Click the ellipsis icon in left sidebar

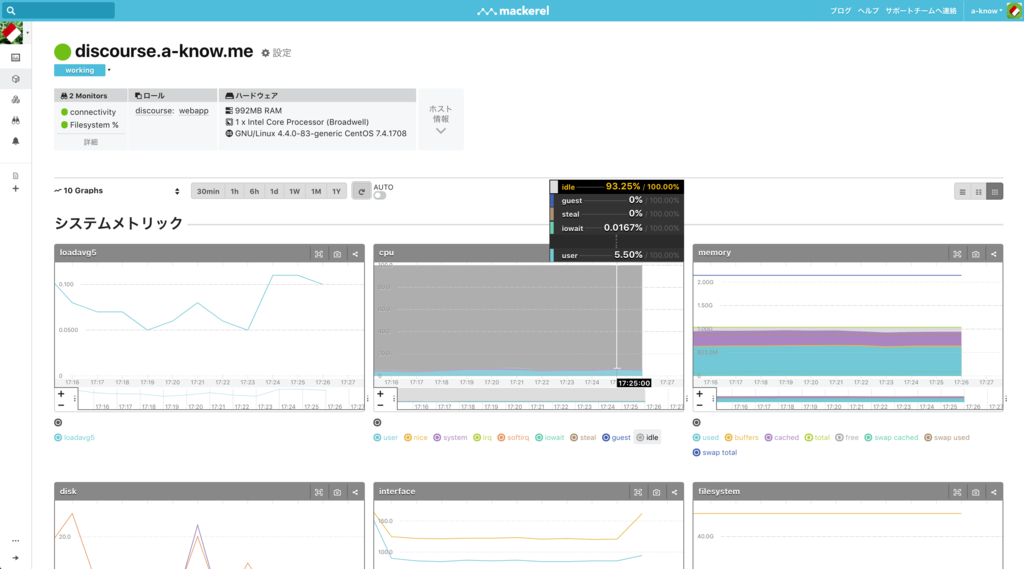(16, 541)
